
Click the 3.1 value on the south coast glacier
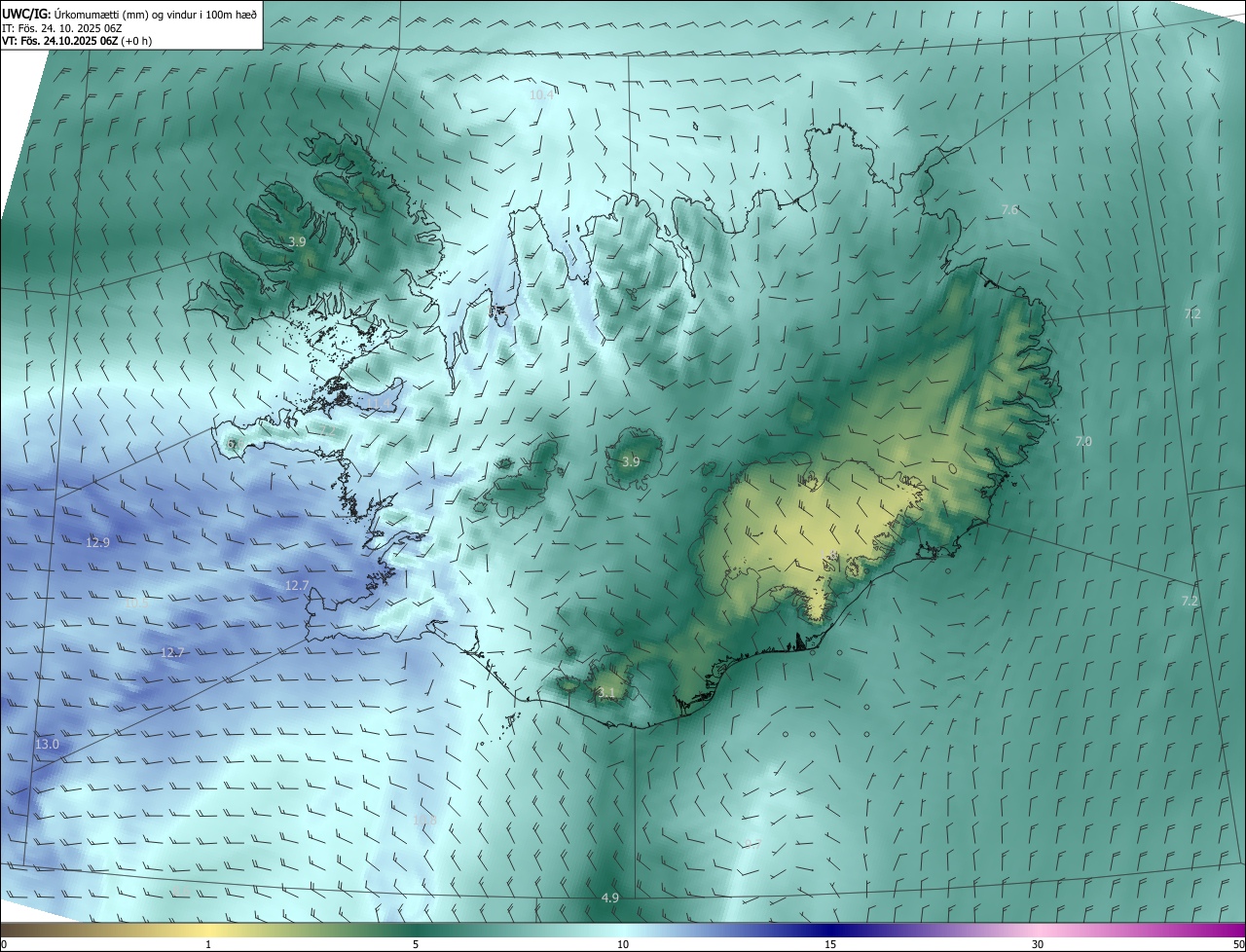[606, 693]
